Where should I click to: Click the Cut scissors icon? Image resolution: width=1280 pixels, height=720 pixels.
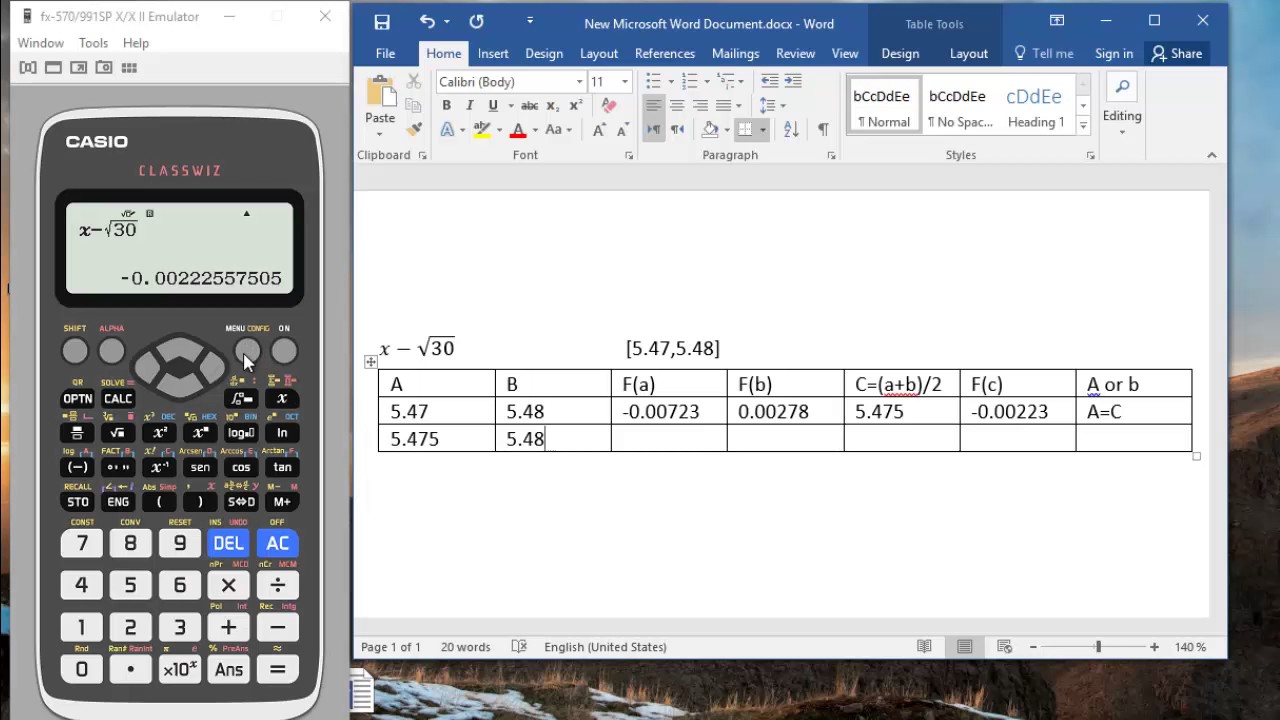(414, 82)
